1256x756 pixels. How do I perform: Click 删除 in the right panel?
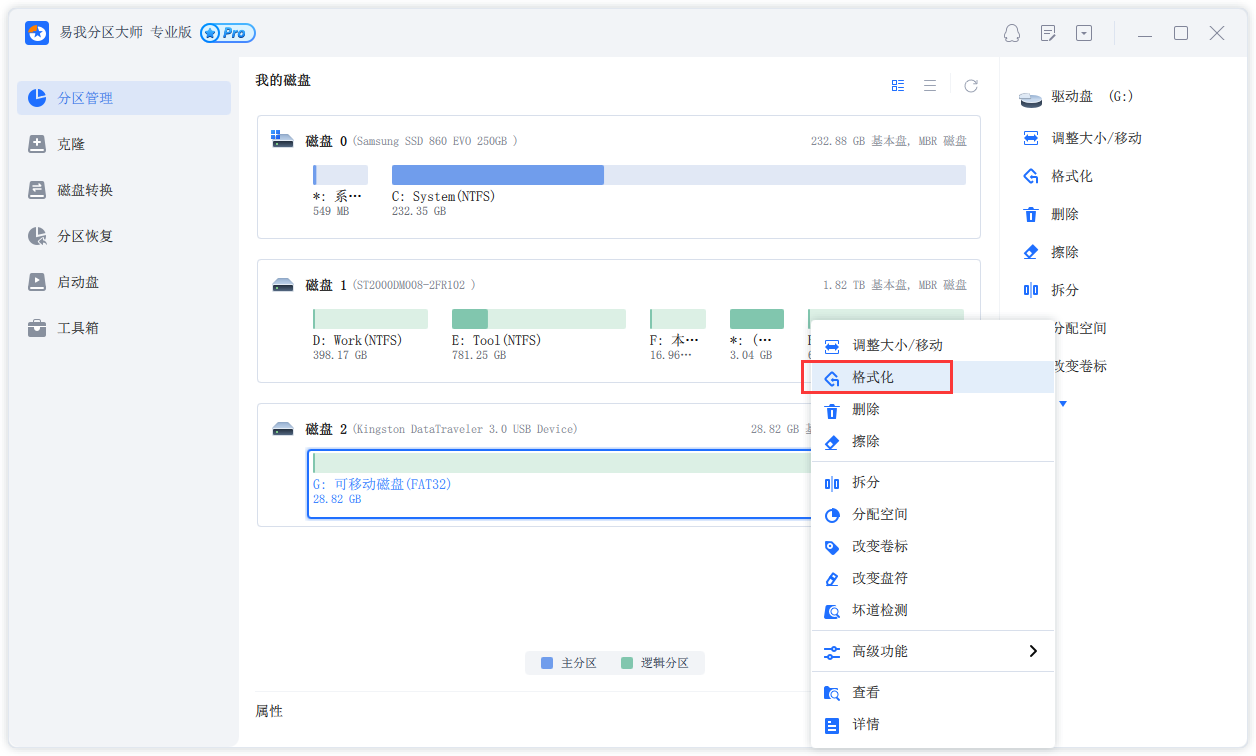tap(1064, 214)
